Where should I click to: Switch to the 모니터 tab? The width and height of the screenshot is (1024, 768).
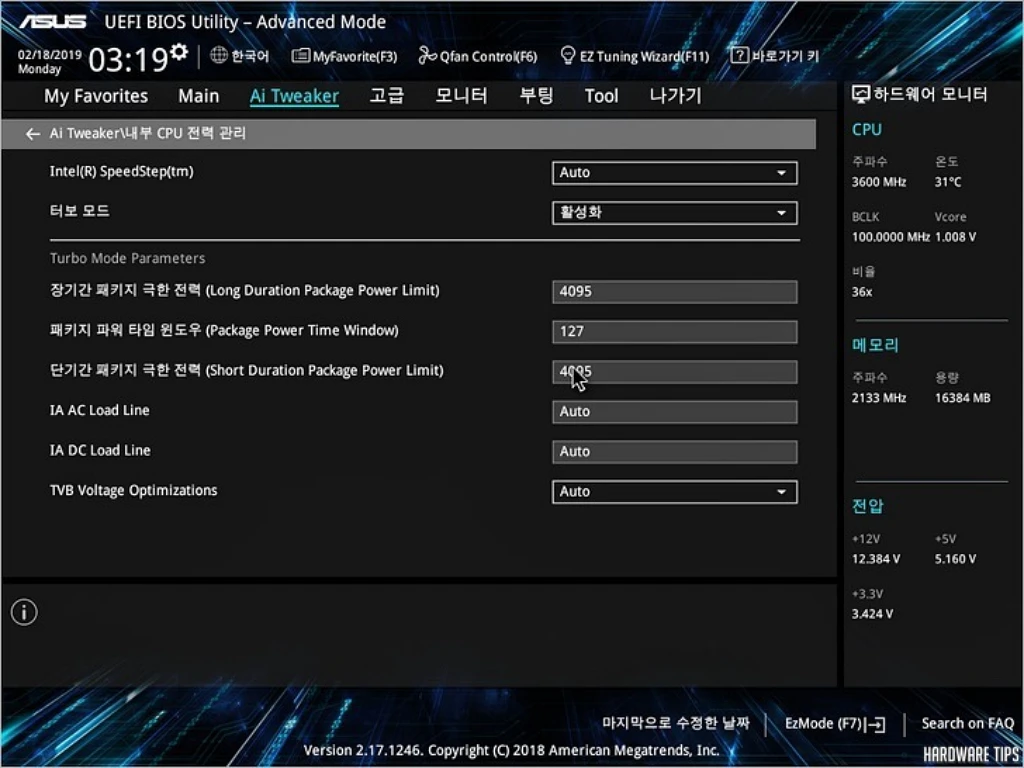pos(461,96)
